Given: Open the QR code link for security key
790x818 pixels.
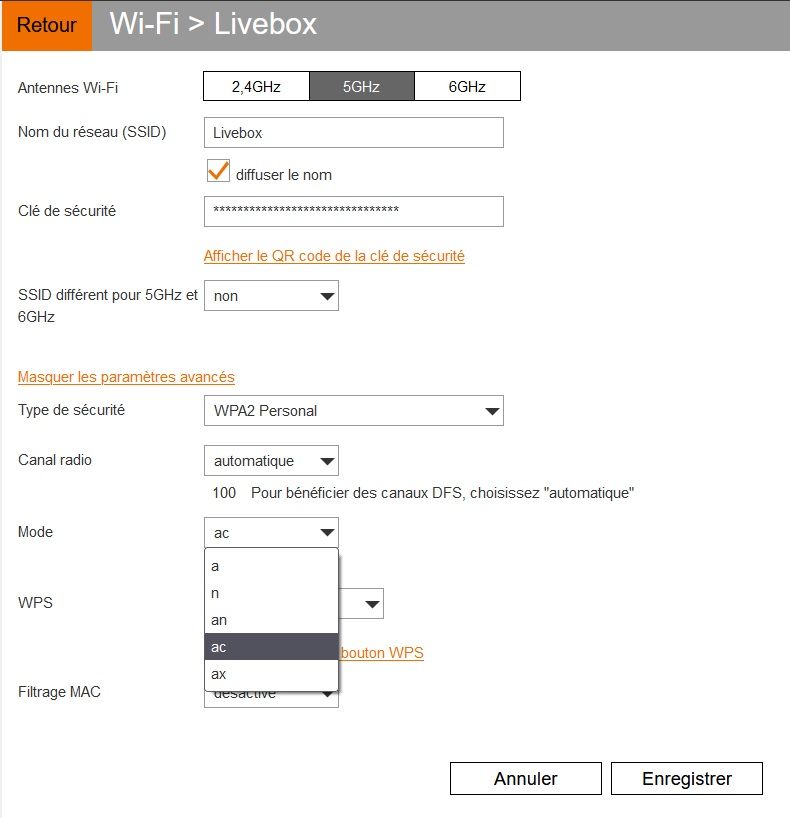Looking at the screenshot, I should [334, 256].
